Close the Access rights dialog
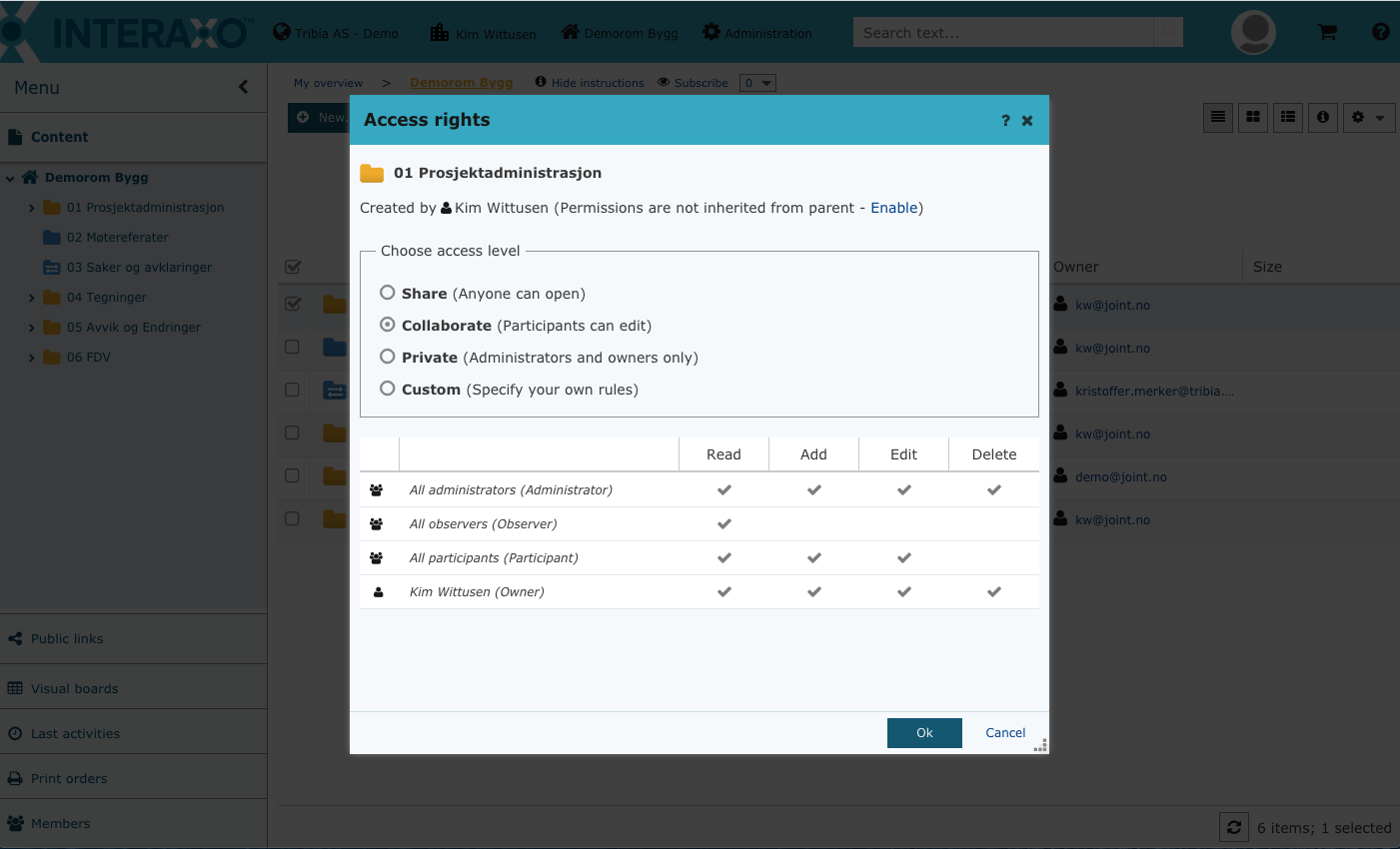The image size is (1400, 849). [1027, 121]
